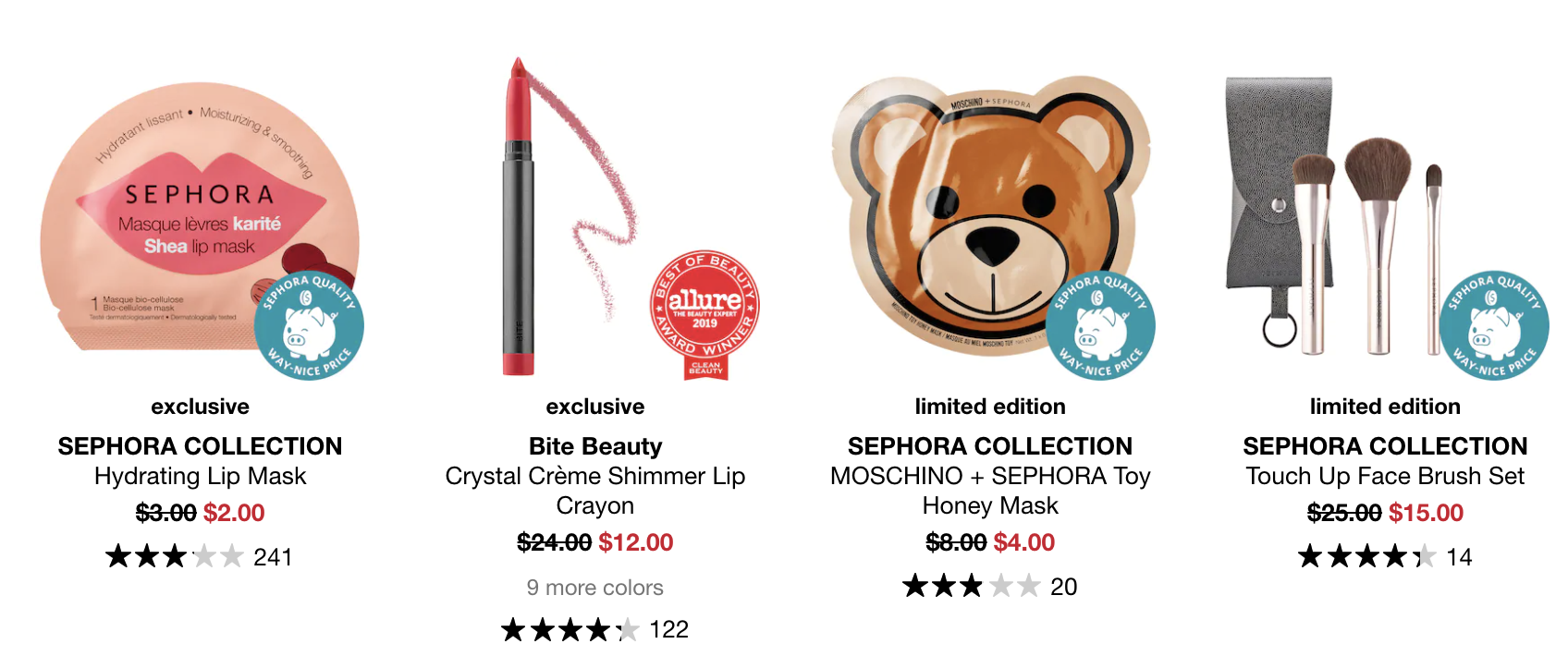Open the Crystal Crème Shimmer Lip Crayon link

(x=595, y=491)
